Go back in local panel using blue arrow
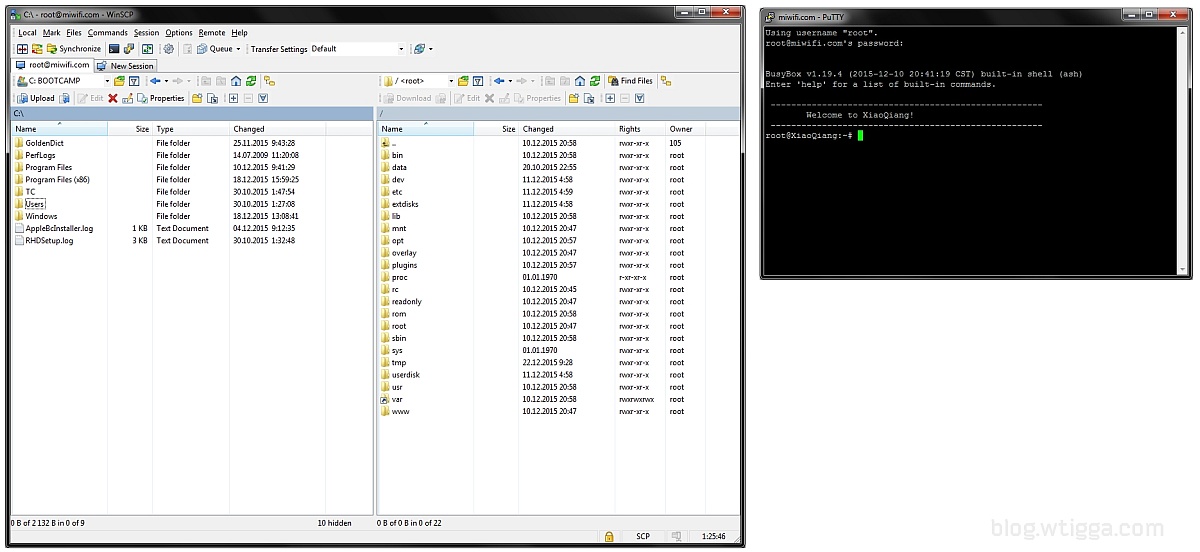This screenshot has height=552, width=1200. click(156, 81)
